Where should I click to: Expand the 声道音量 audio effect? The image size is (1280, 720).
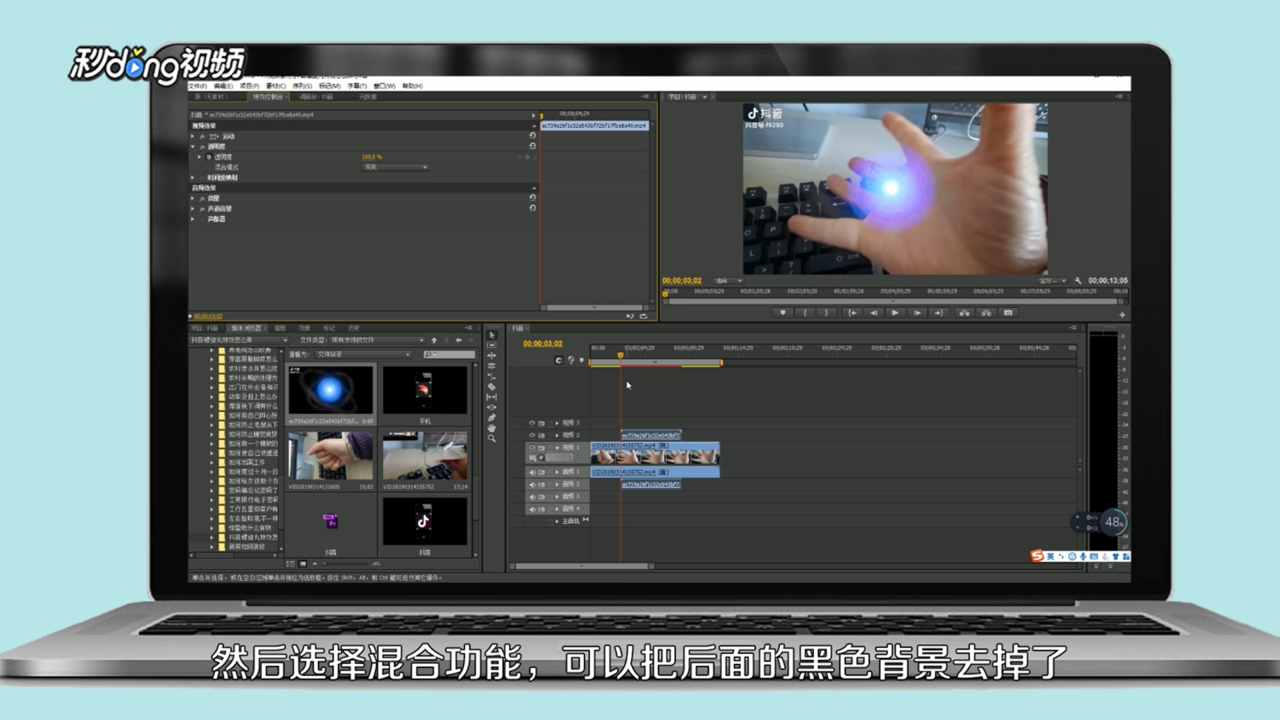click(x=192, y=208)
